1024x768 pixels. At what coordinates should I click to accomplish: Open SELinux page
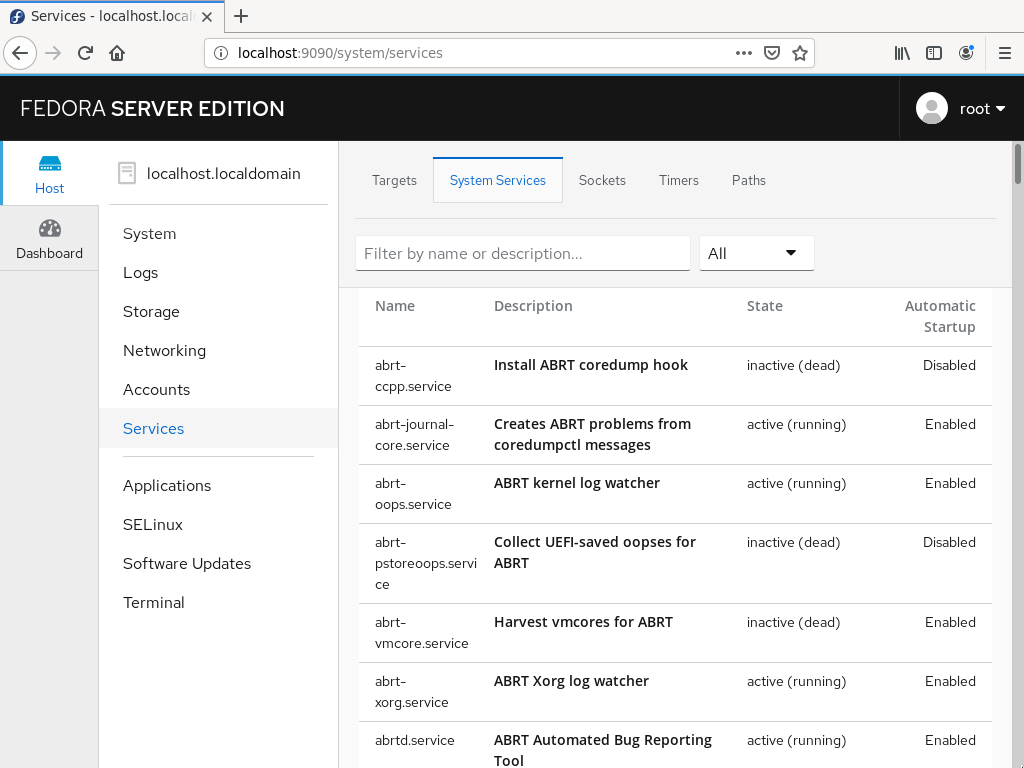pos(153,524)
